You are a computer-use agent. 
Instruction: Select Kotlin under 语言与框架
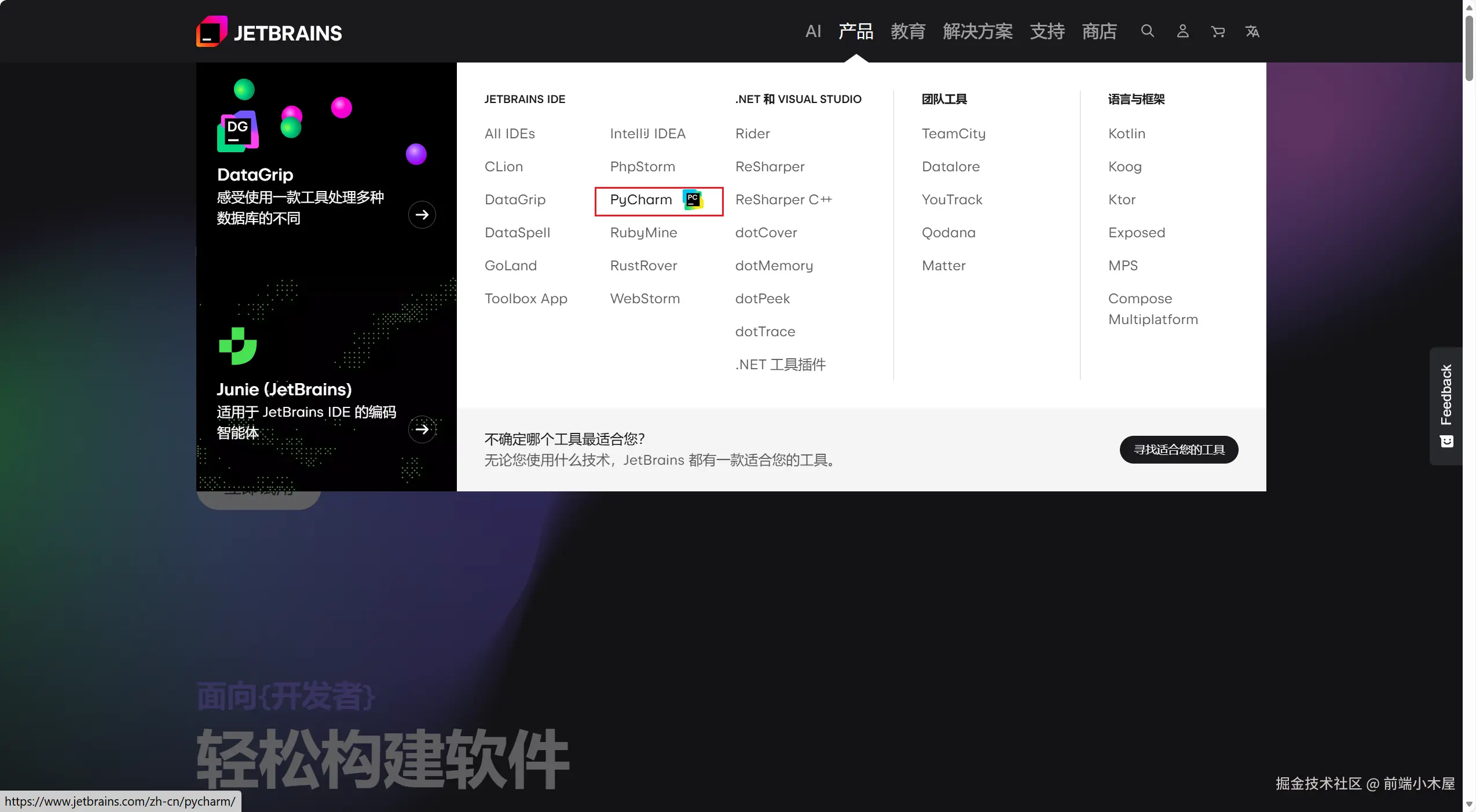[x=1126, y=133]
